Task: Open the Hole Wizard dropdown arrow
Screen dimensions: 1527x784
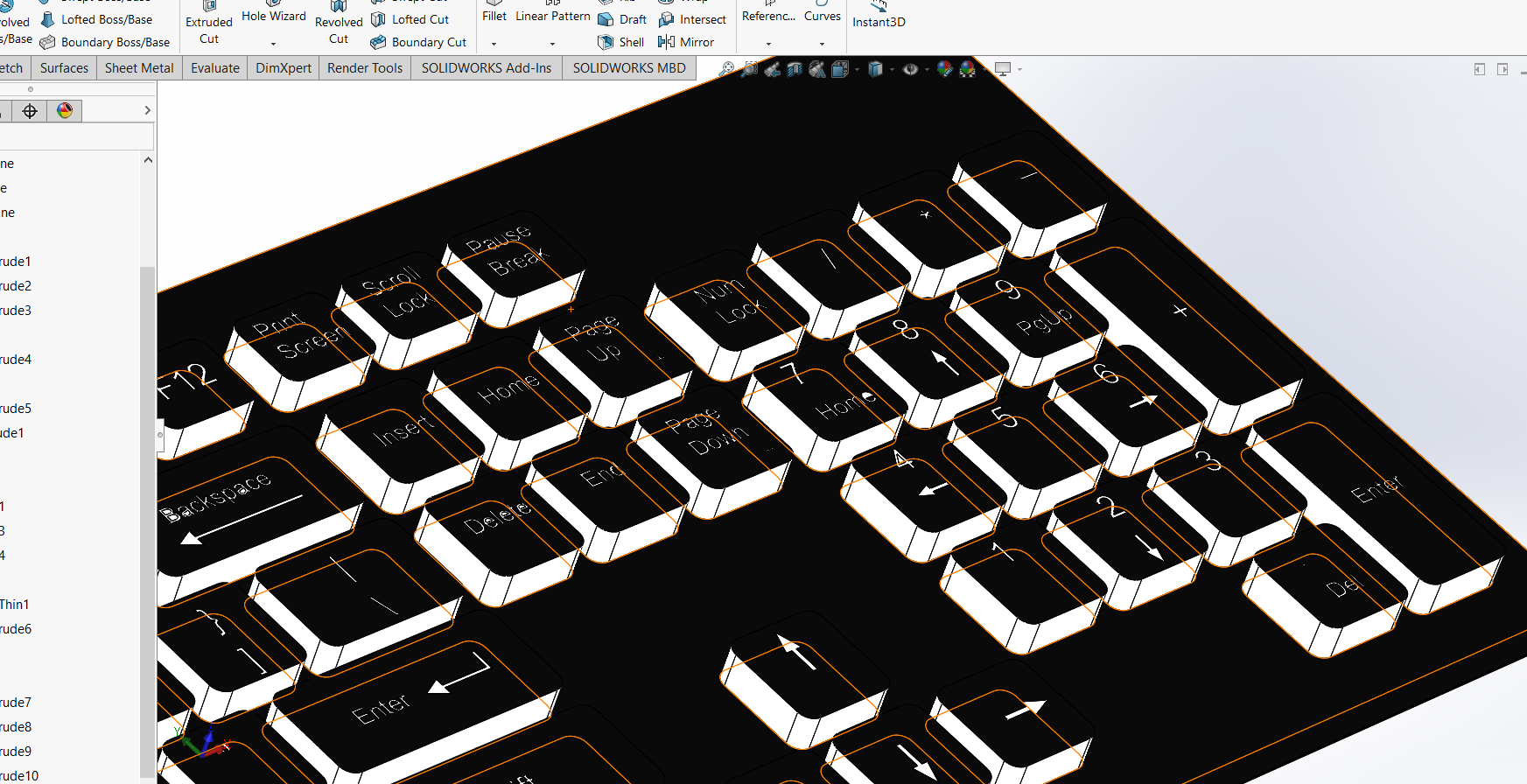Action: click(x=273, y=44)
